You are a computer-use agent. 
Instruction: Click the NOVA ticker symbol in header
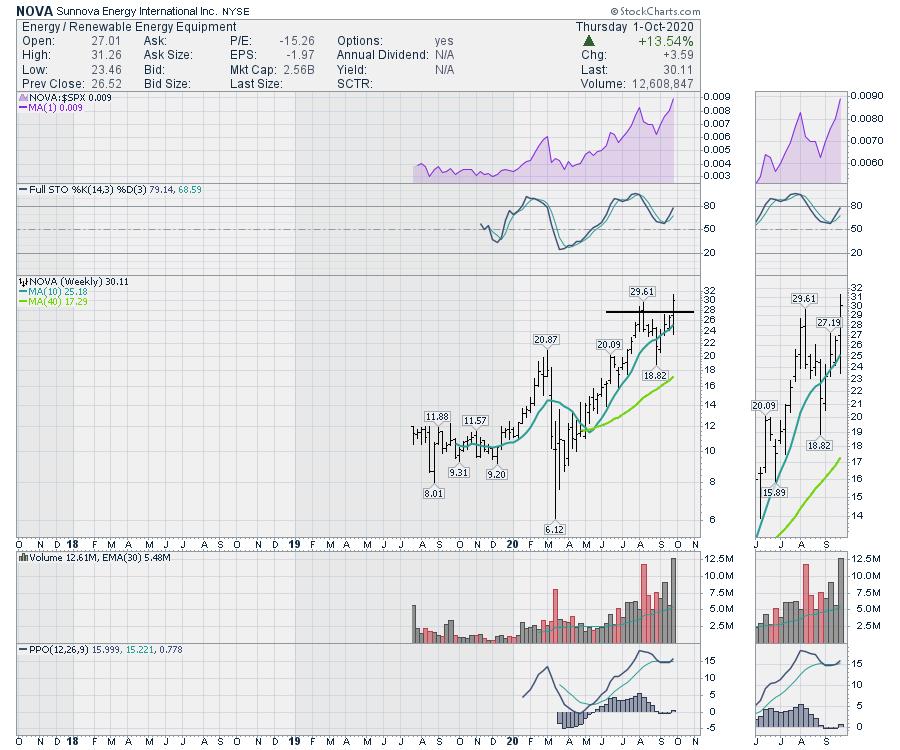[x=35, y=10]
